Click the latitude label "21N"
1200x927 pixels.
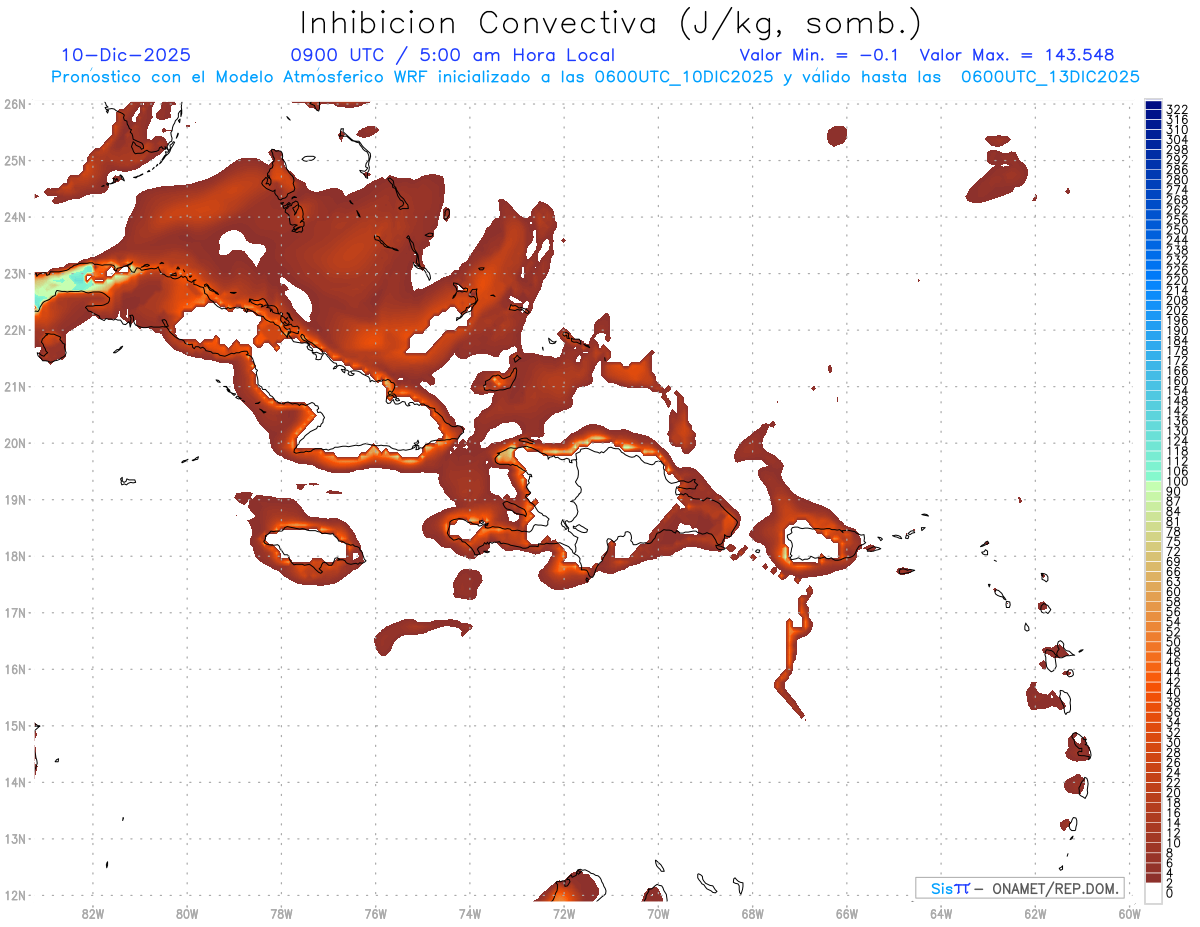coord(15,386)
